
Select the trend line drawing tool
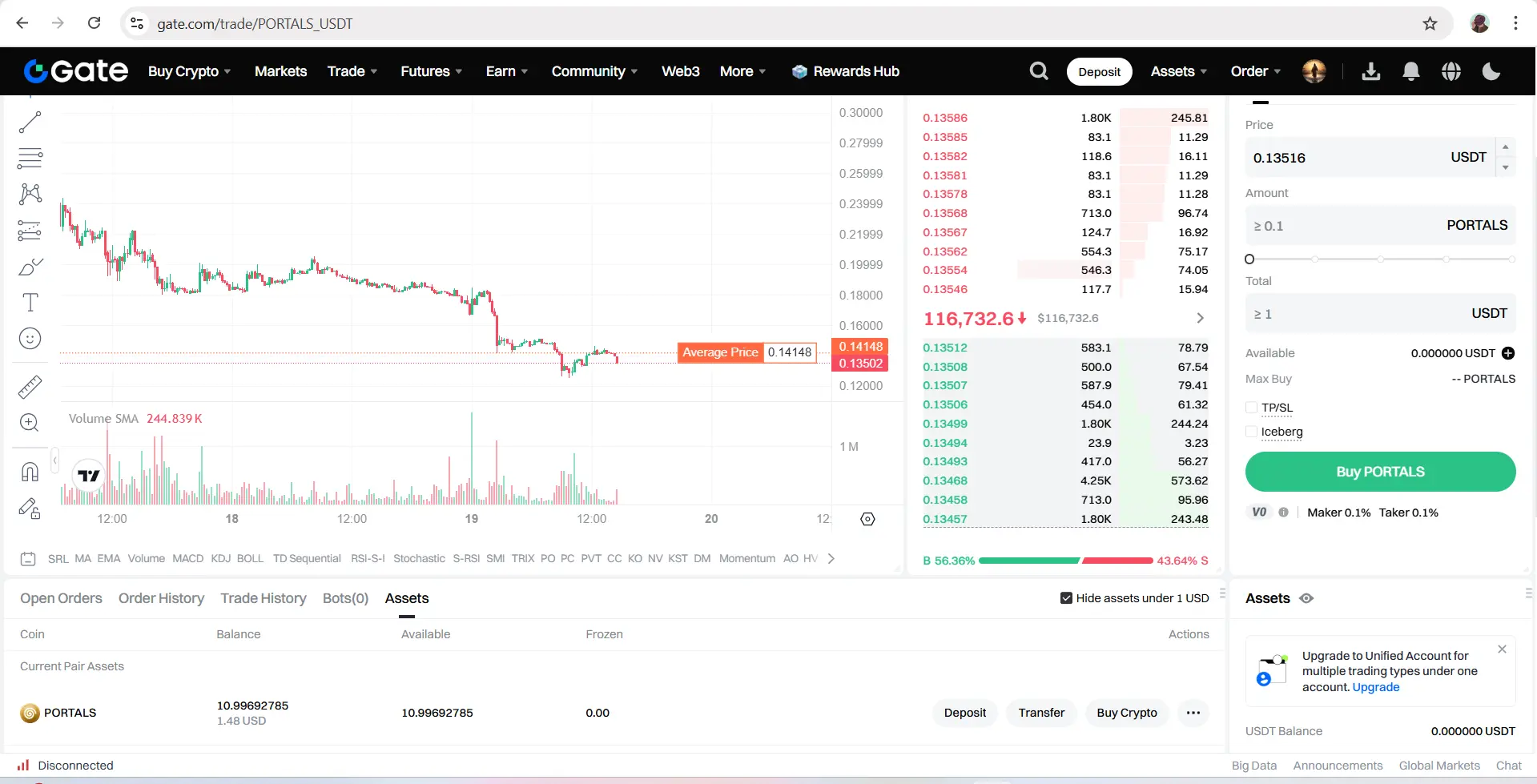point(30,123)
